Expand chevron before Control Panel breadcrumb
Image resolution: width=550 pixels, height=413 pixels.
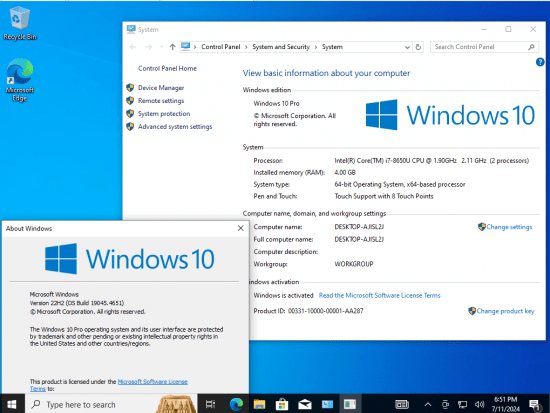pos(195,47)
